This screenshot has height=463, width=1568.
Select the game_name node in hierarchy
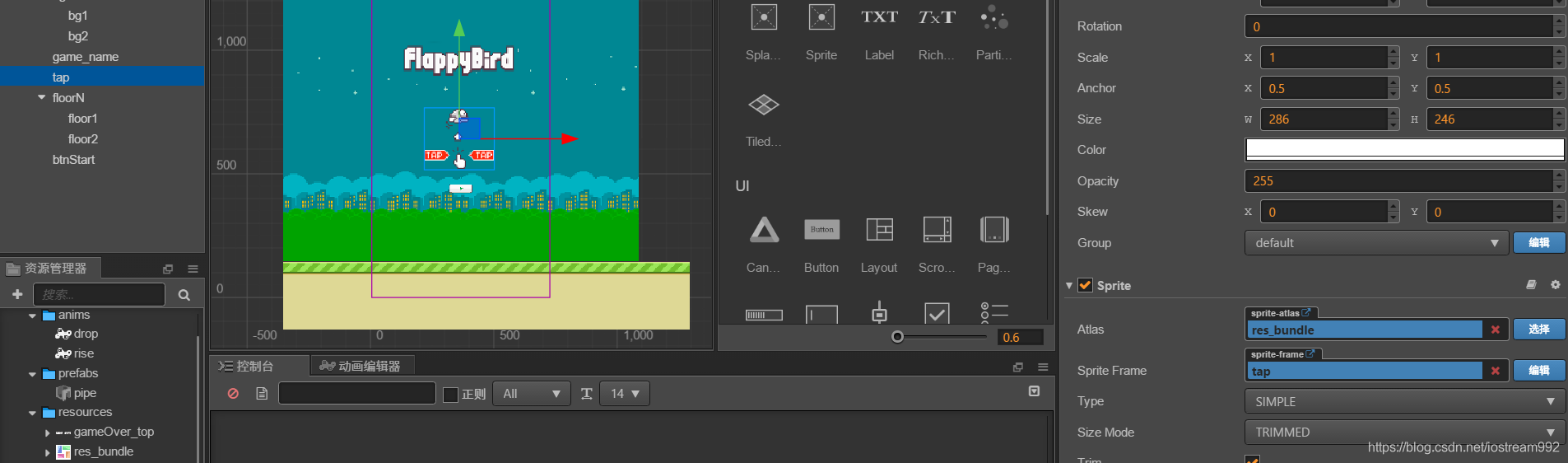86,57
